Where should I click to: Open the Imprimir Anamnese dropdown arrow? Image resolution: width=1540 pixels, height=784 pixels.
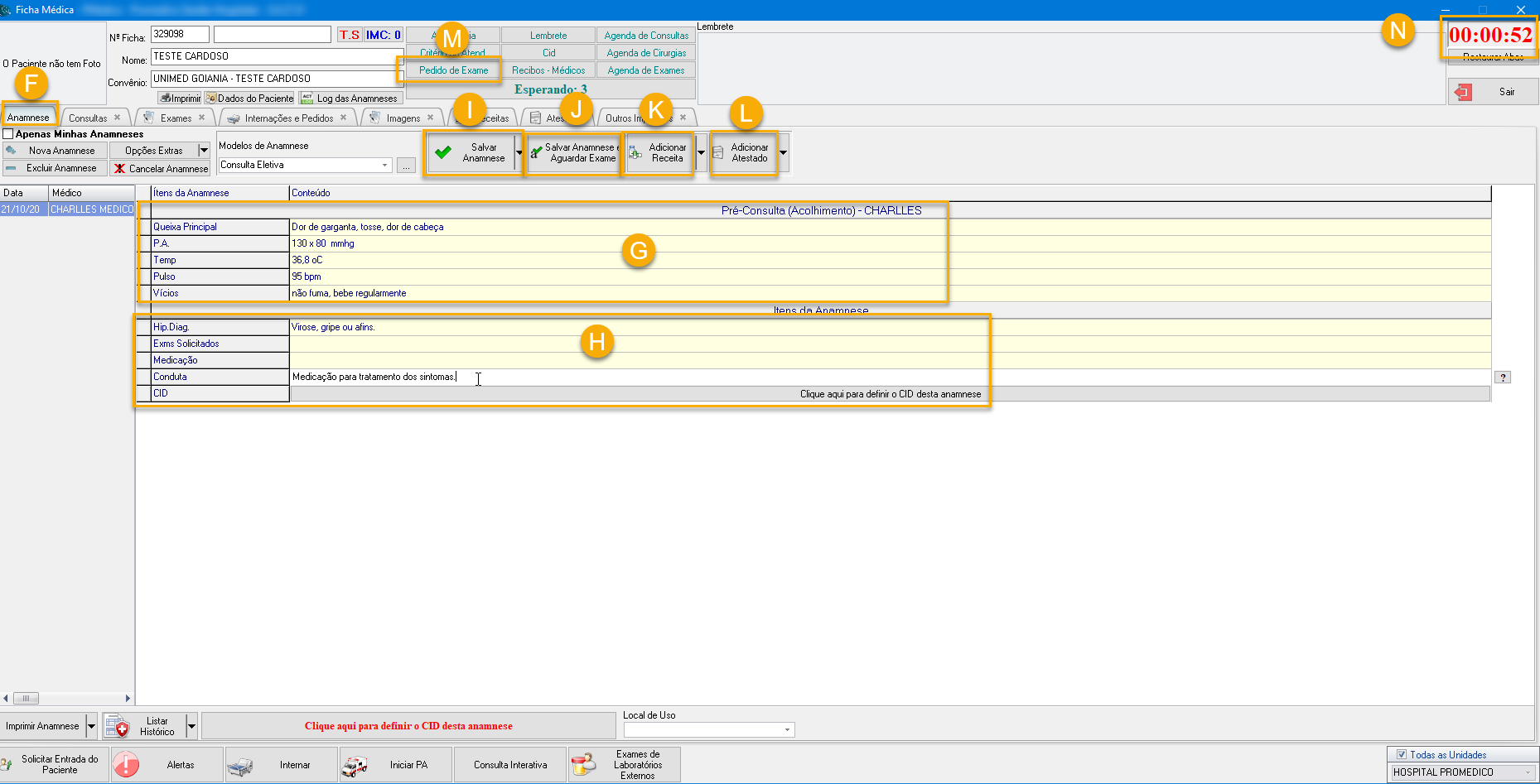tap(91, 727)
